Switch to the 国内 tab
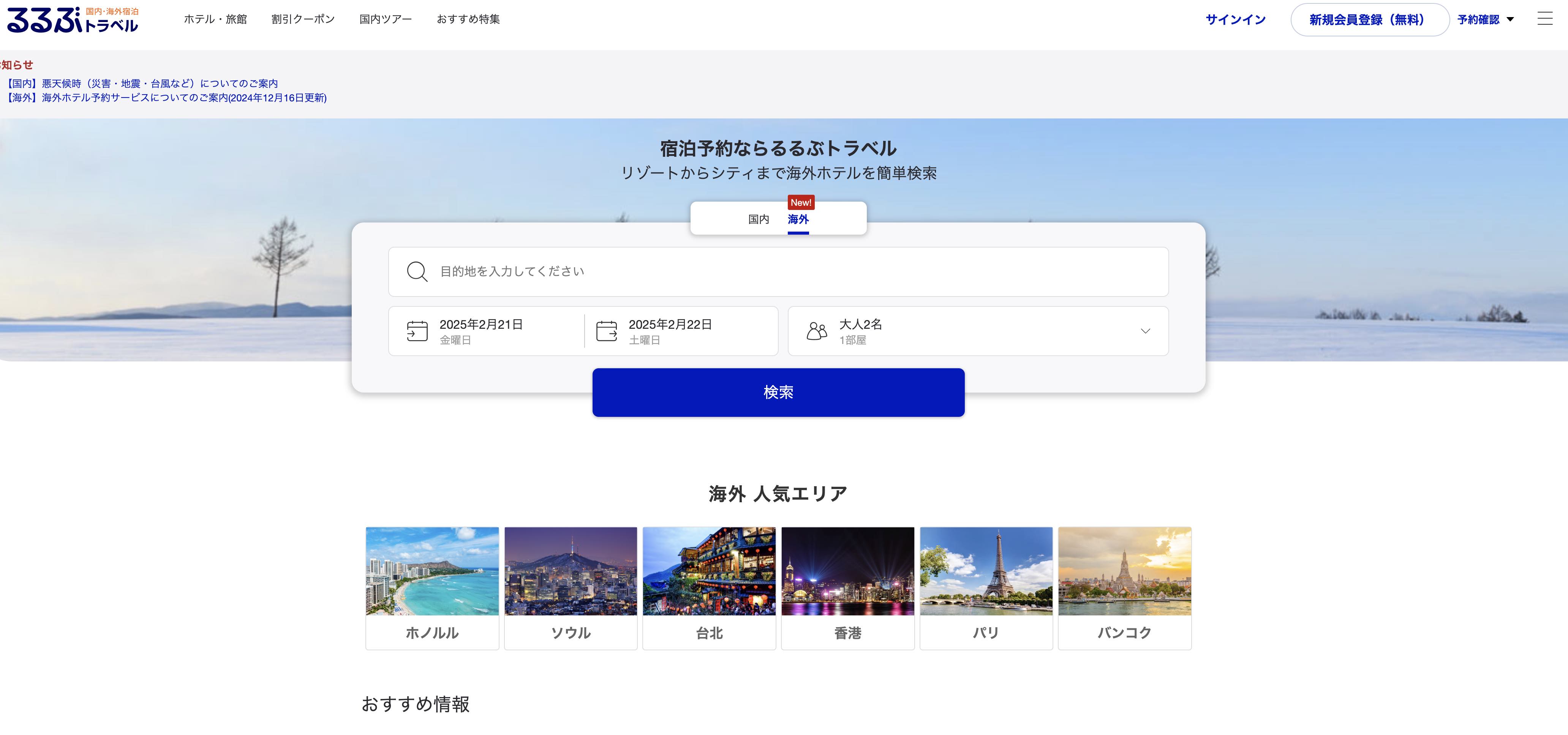This screenshot has width=1568, height=735. click(x=758, y=220)
